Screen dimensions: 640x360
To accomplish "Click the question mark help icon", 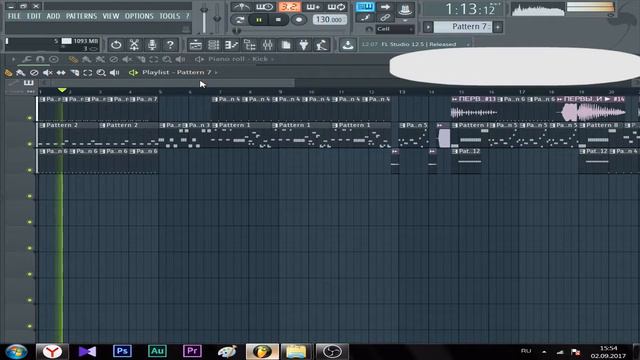I will [170, 45].
